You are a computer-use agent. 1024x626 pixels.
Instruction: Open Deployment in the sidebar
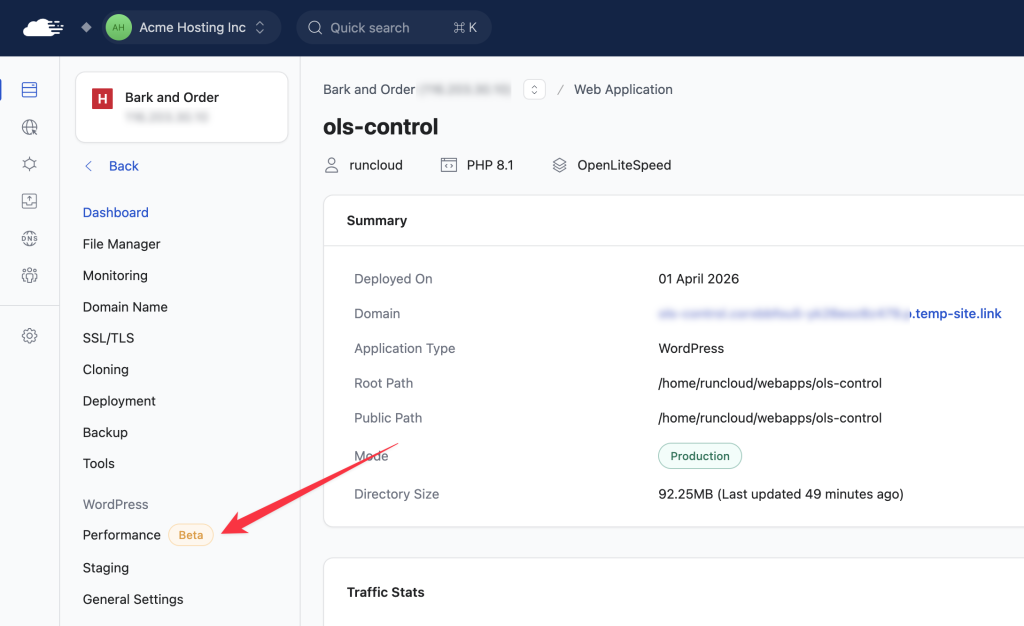coord(119,400)
